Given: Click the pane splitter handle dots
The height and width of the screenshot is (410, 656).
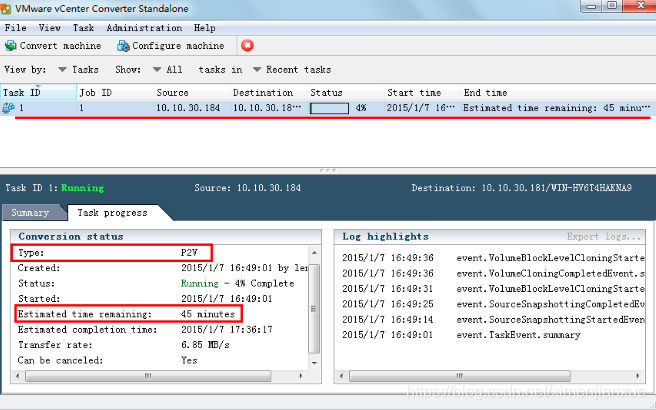Looking at the screenshot, I should (328, 170).
